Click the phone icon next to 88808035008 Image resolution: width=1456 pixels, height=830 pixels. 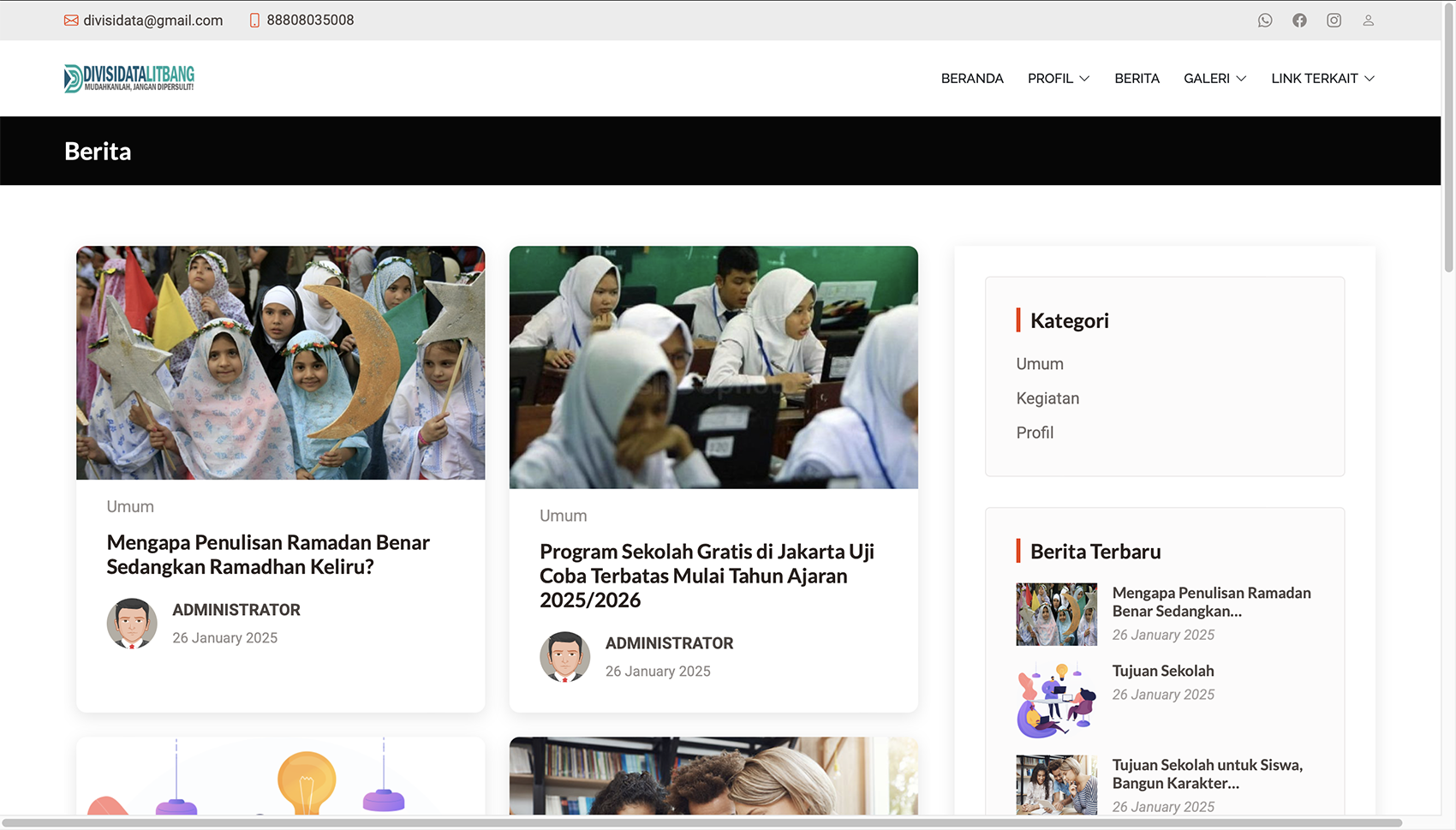(x=253, y=20)
